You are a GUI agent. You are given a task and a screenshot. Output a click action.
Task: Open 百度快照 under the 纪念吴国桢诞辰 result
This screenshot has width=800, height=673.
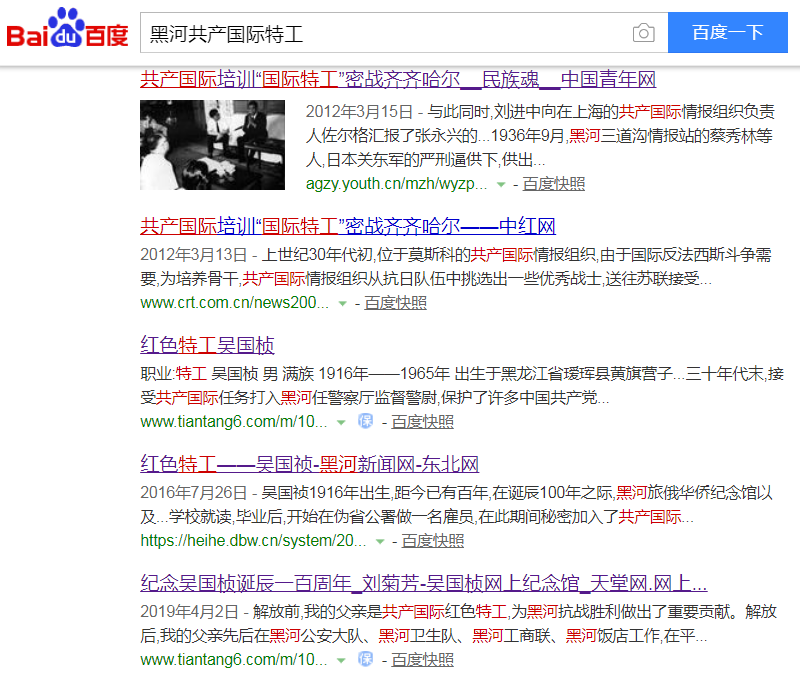coord(422,659)
